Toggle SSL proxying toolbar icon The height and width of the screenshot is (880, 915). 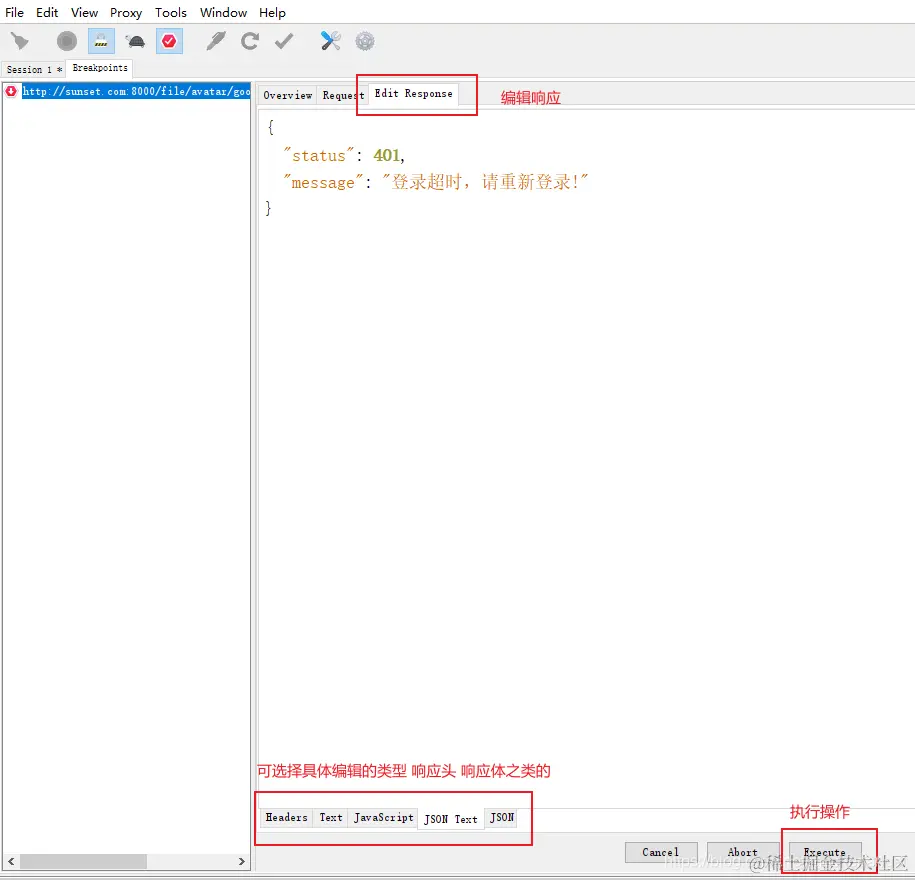click(101, 41)
